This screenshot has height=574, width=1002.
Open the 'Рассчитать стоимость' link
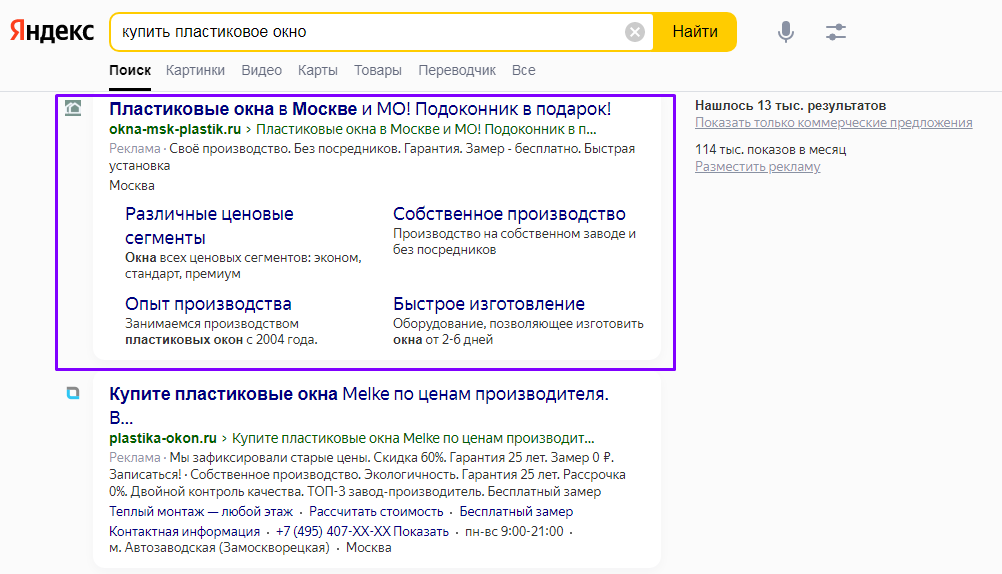click(x=376, y=511)
